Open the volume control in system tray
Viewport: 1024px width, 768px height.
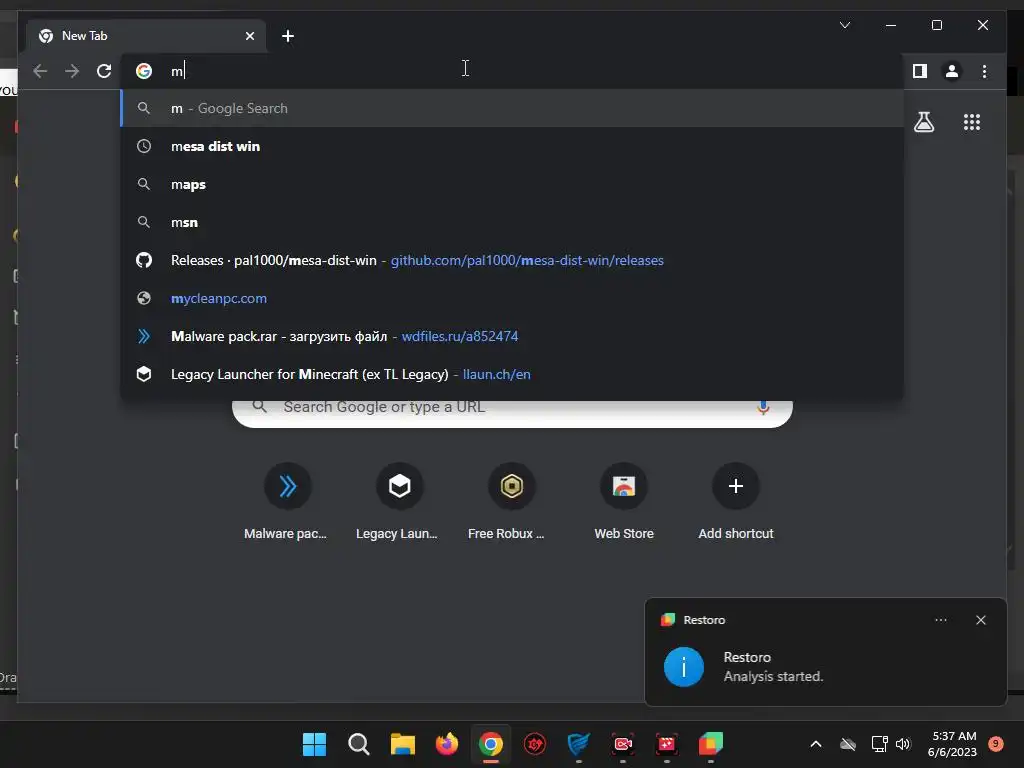[x=903, y=744]
